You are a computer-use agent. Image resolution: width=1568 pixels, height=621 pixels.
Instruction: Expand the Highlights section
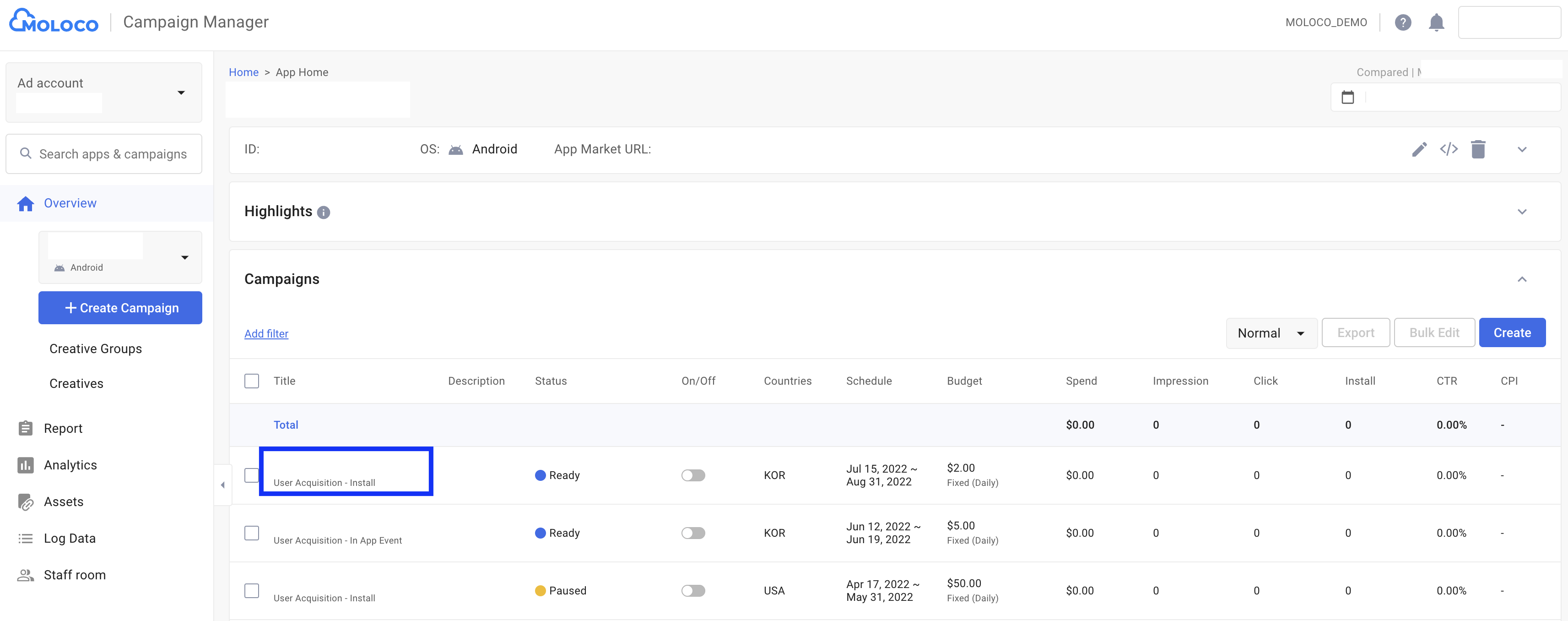[1522, 212]
